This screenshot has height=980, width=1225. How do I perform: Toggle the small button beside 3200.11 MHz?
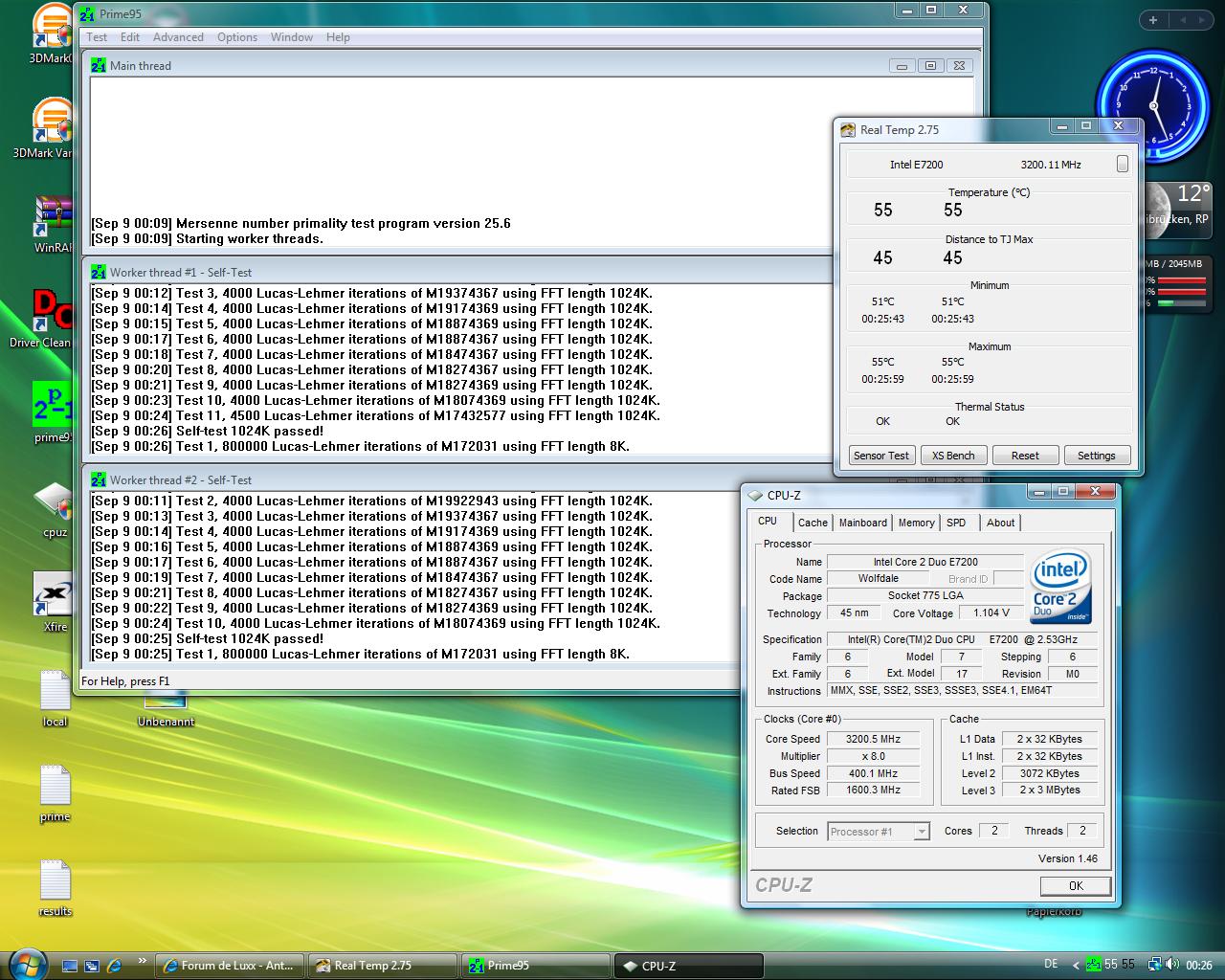[1123, 164]
